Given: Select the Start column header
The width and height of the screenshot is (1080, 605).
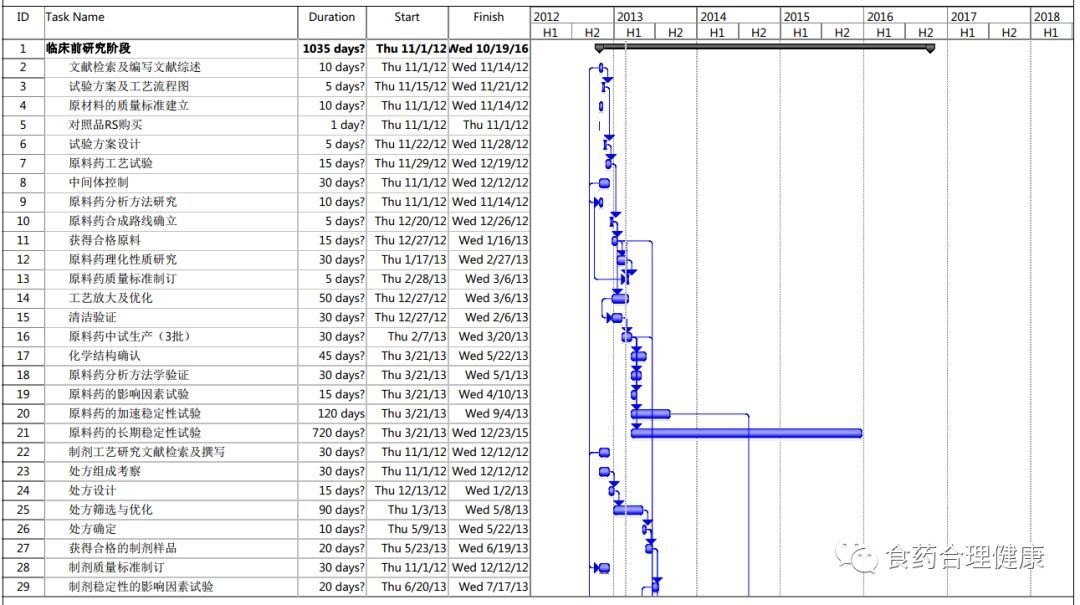Looking at the screenshot, I should click(x=406, y=17).
